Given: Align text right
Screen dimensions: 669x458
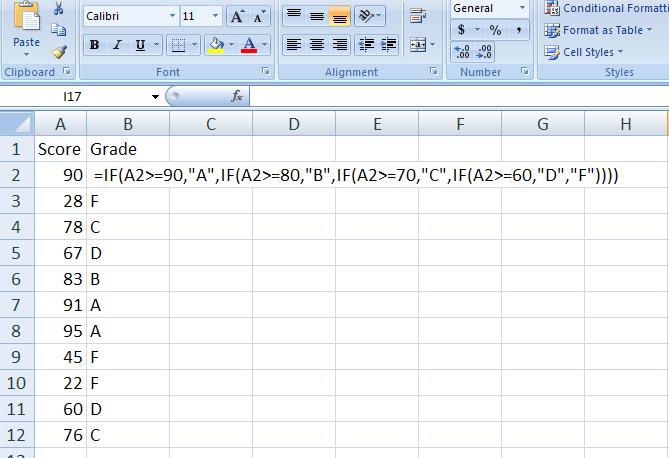Looking at the screenshot, I should pos(340,45).
